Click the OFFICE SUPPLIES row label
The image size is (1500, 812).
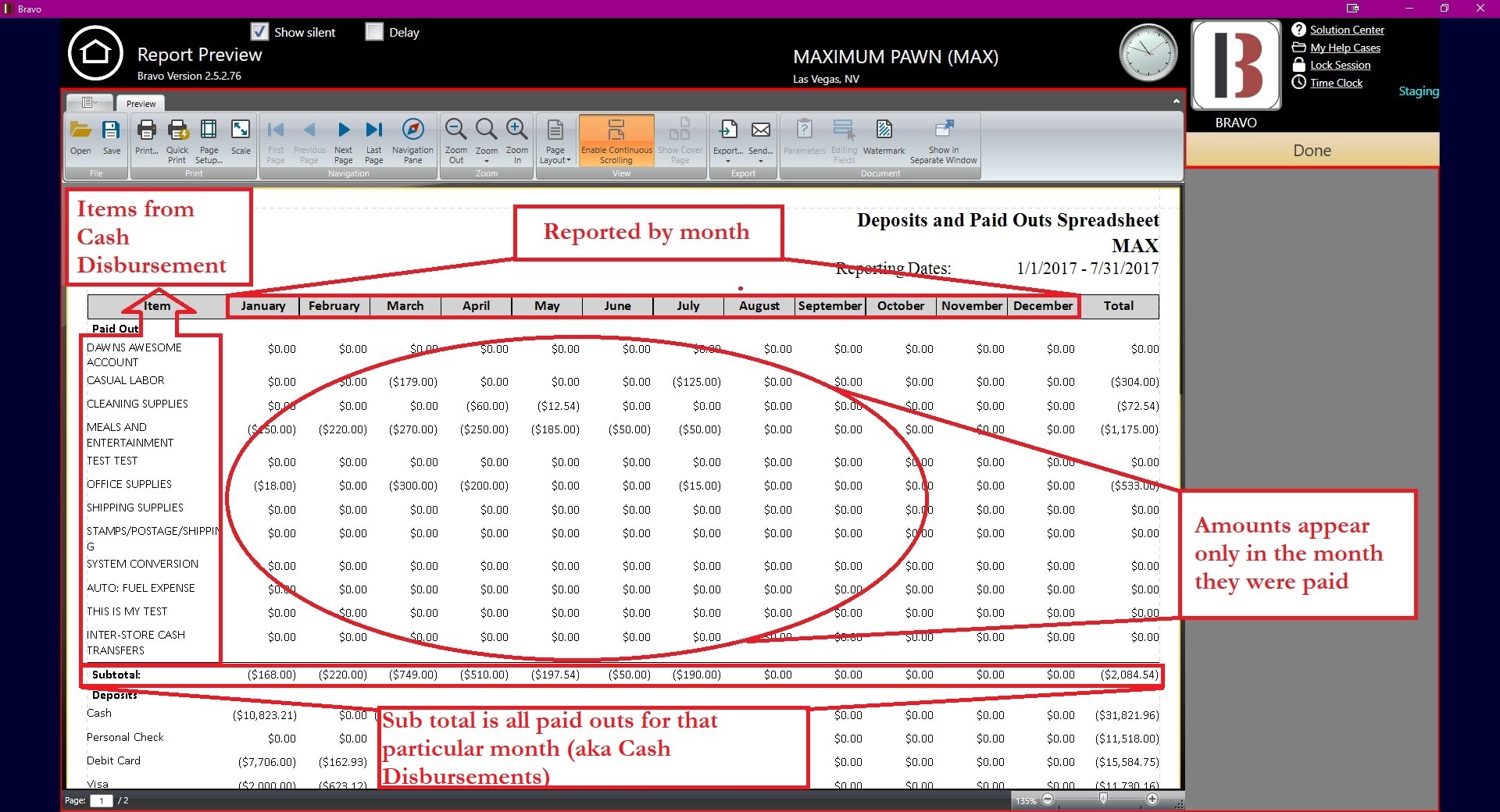tap(129, 484)
